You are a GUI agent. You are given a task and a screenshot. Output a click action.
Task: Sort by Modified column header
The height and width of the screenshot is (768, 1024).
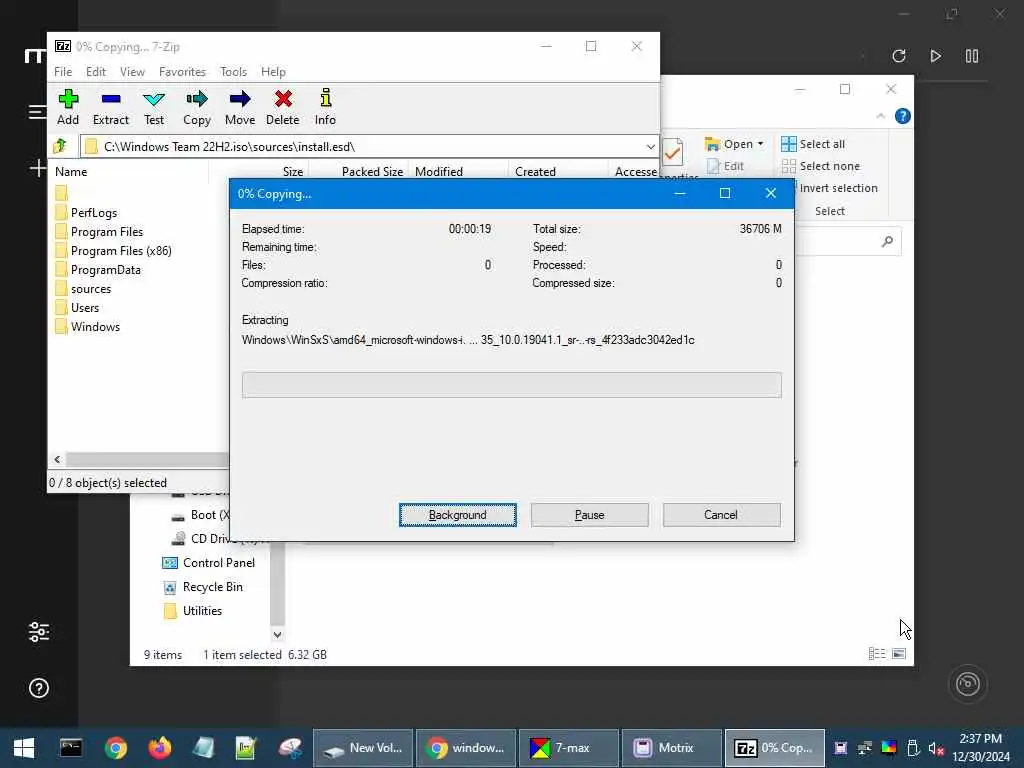[439, 172]
